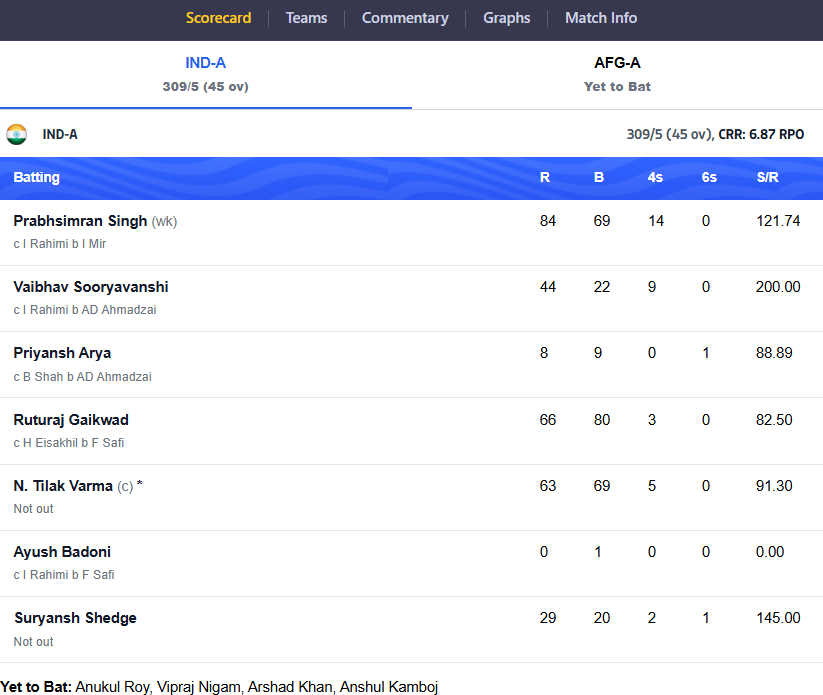Open N. Tilak Varma's player profile
823x695 pixels.
63,486
